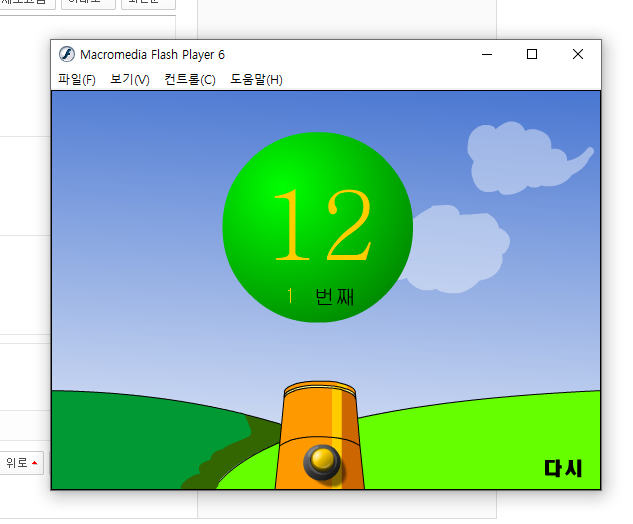Click the orange cannon barrel

[x=320, y=420]
